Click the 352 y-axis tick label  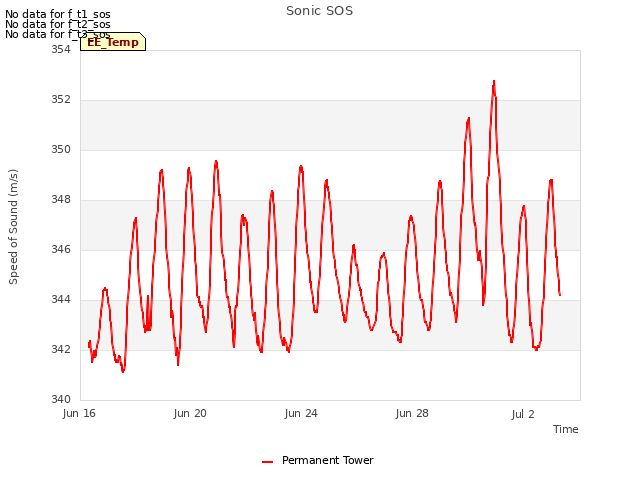[61, 100]
